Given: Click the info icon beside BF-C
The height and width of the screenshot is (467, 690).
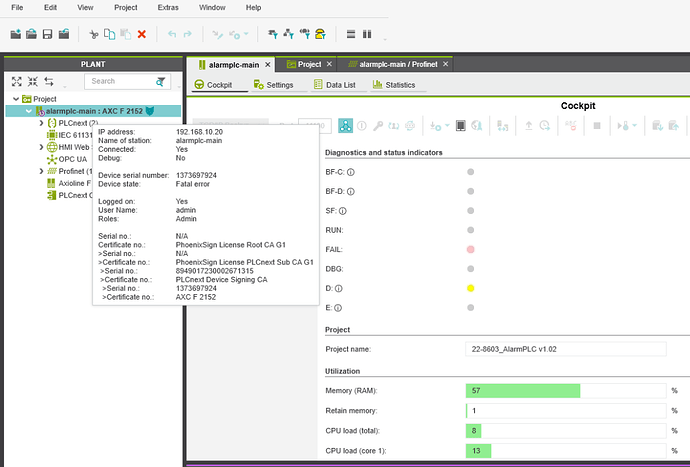Looking at the screenshot, I should pos(351,172).
